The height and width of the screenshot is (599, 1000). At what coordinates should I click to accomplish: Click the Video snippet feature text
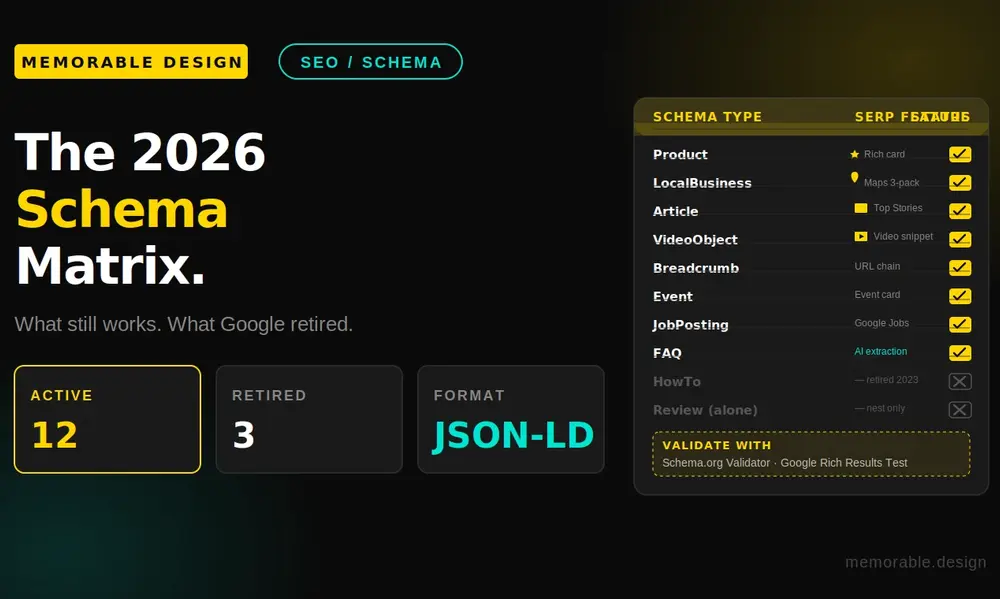tap(902, 237)
